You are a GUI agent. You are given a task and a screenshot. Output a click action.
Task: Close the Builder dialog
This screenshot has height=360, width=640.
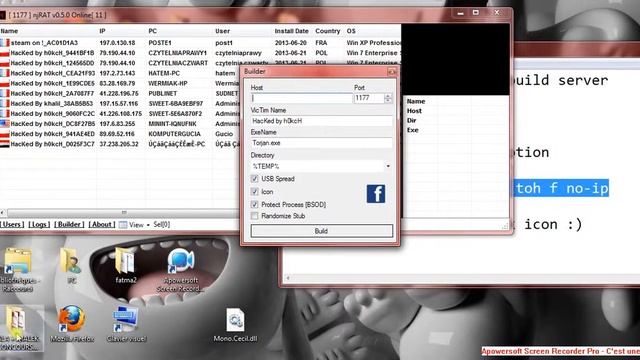(x=392, y=72)
